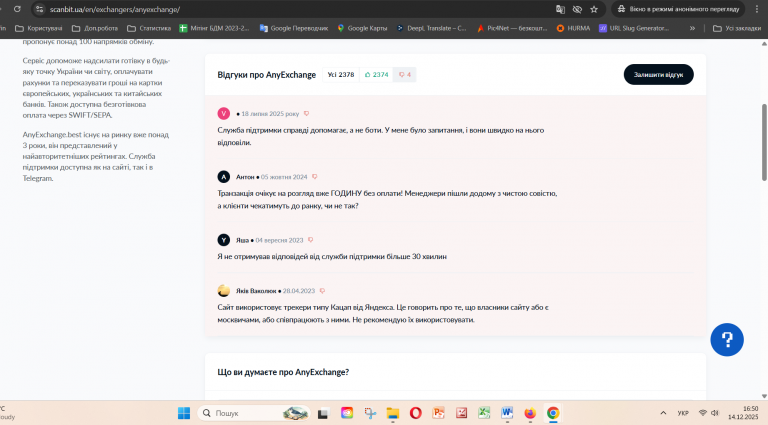Open URL Slug Generator bookmark
Screen dimensions: 768x425
point(634,28)
